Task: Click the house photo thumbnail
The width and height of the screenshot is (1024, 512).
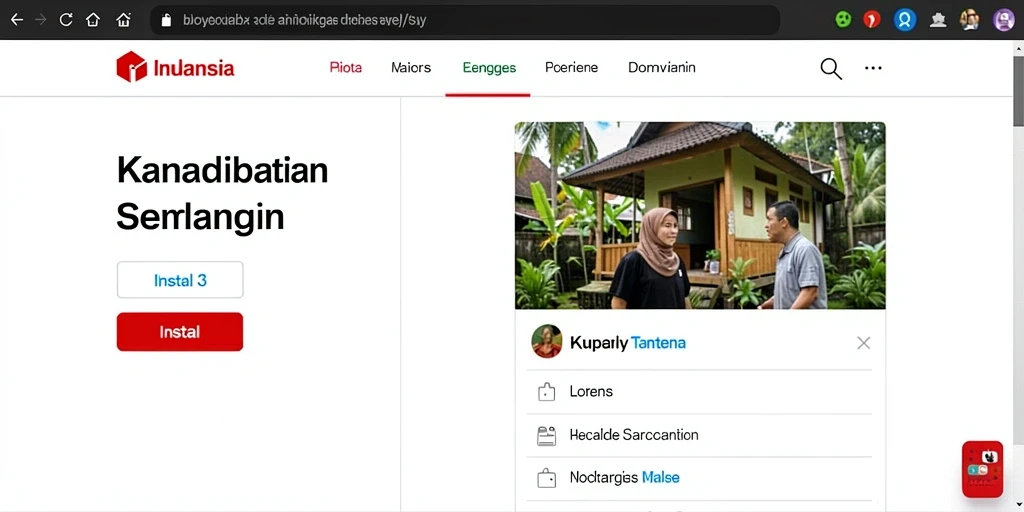Action: pos(700,216)
